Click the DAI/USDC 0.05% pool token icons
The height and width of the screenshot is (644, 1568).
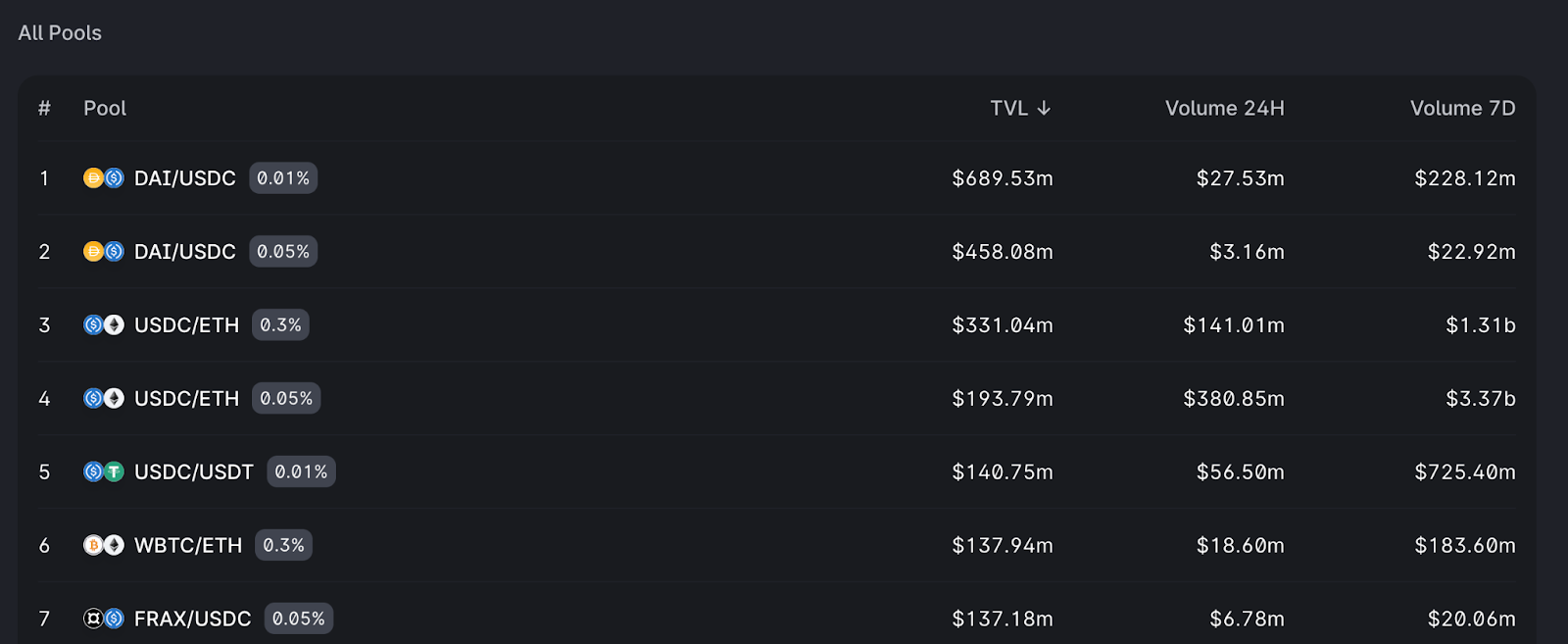[x=104, y=251]
